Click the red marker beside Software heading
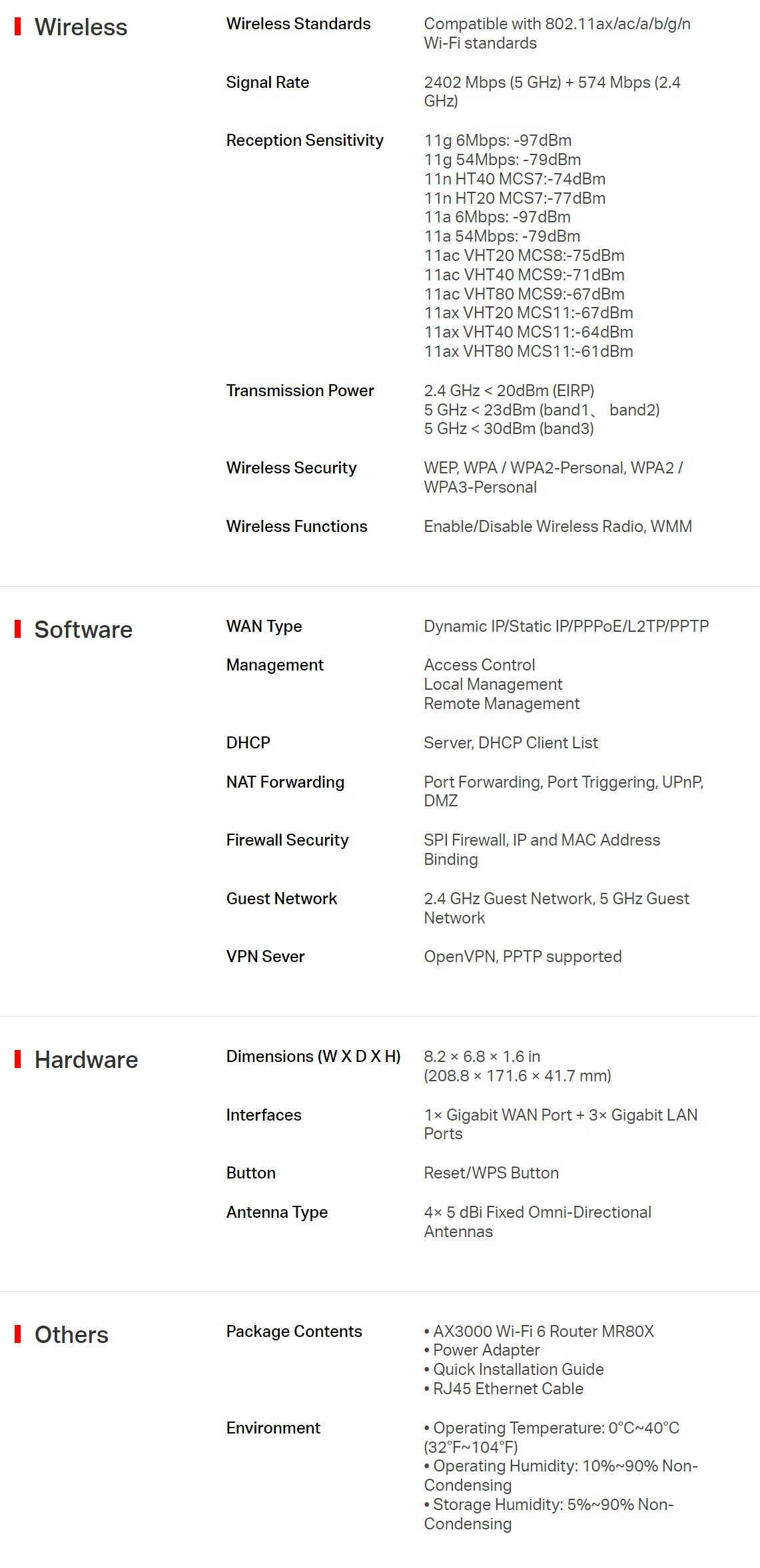 coord(17,629)
